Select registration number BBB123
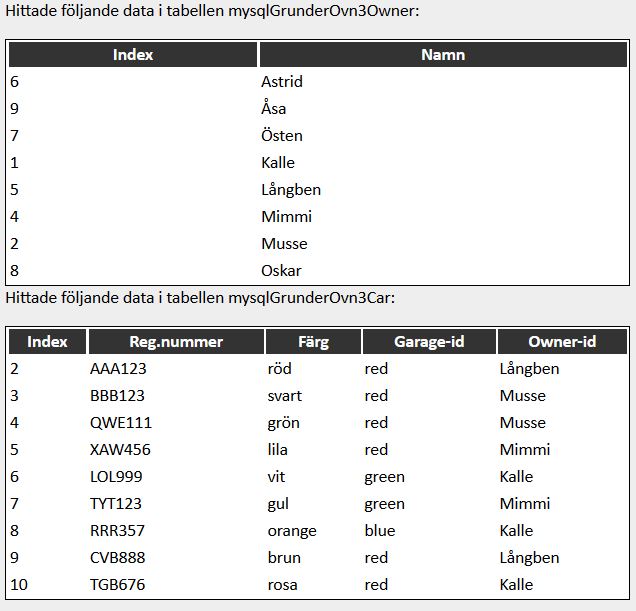Viewport: 636px width, 611px height. tap(118, 396)
